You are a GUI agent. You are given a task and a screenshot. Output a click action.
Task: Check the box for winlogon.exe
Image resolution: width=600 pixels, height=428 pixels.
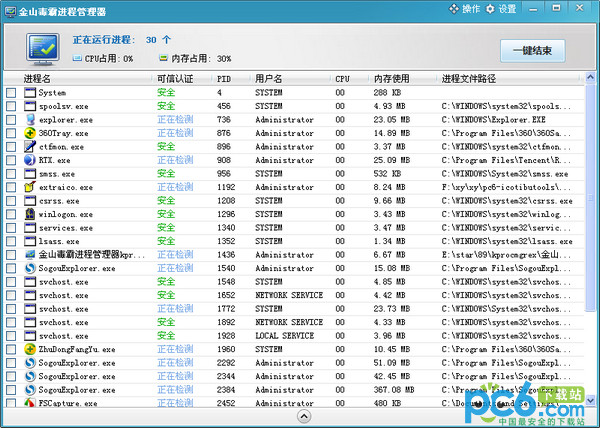coord(11,215)
